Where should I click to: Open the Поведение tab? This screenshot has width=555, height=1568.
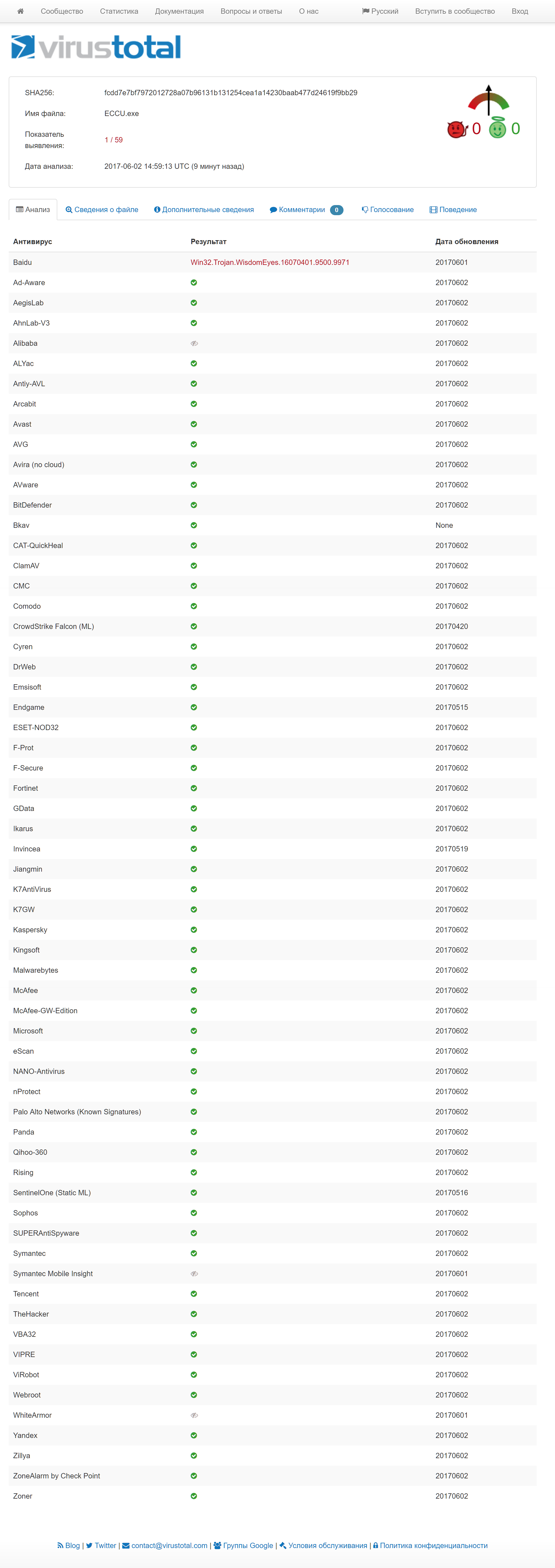tap(453, 209)
